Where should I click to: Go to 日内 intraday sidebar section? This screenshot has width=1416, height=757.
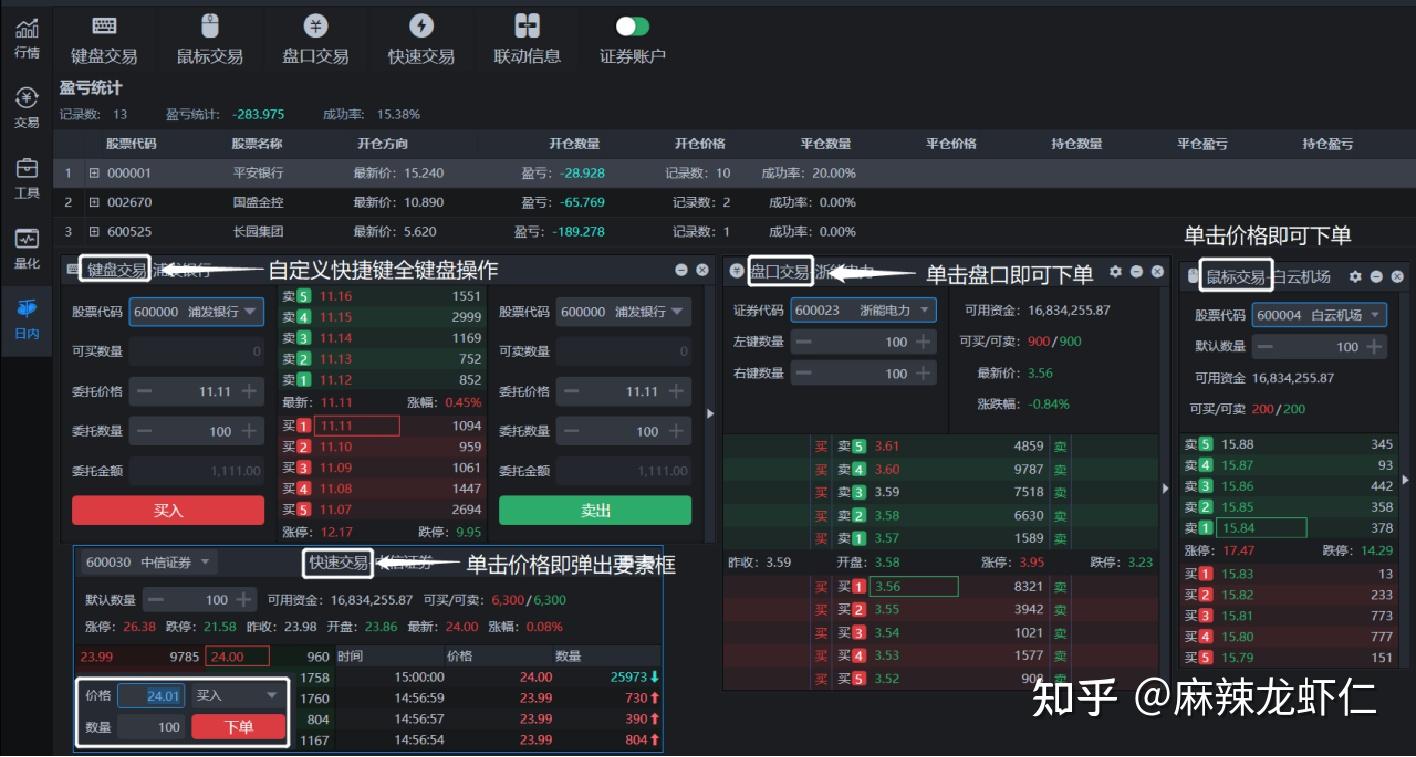pos(27,319)
